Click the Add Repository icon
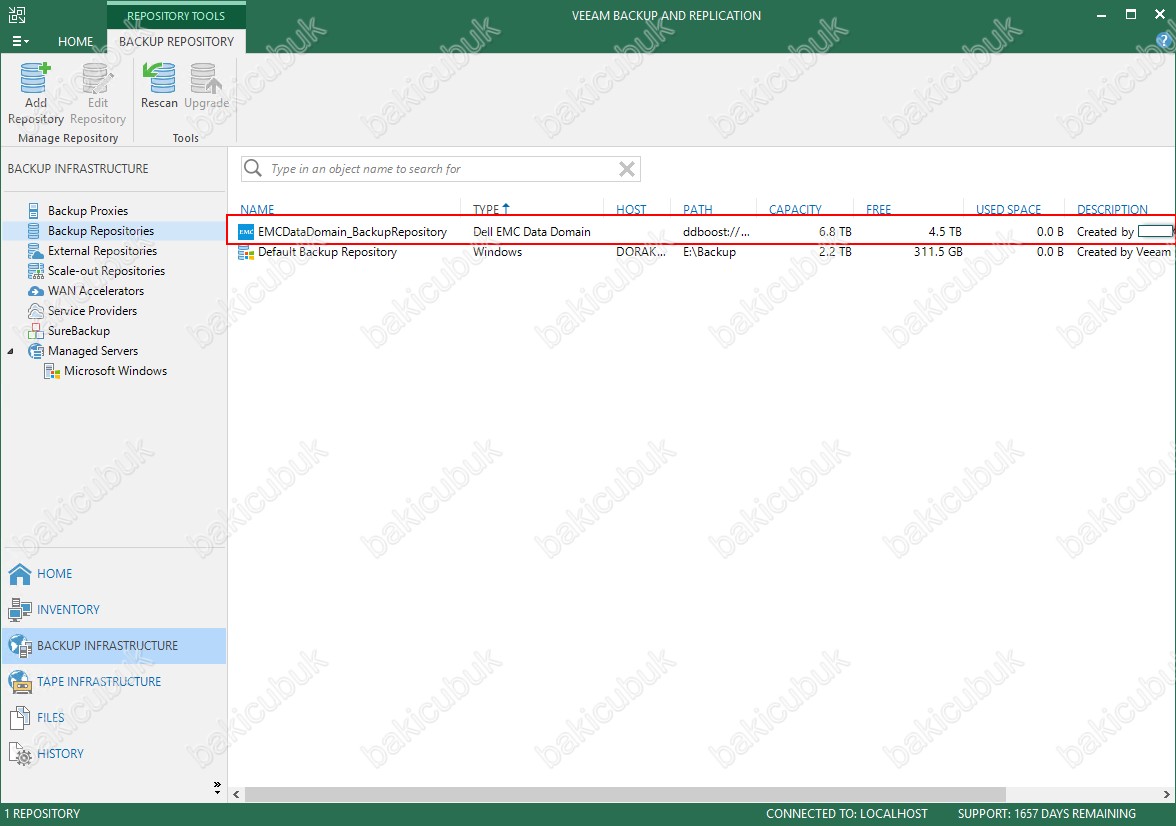The height and width of the screenshot is (826, 1176). coord(35,78)
